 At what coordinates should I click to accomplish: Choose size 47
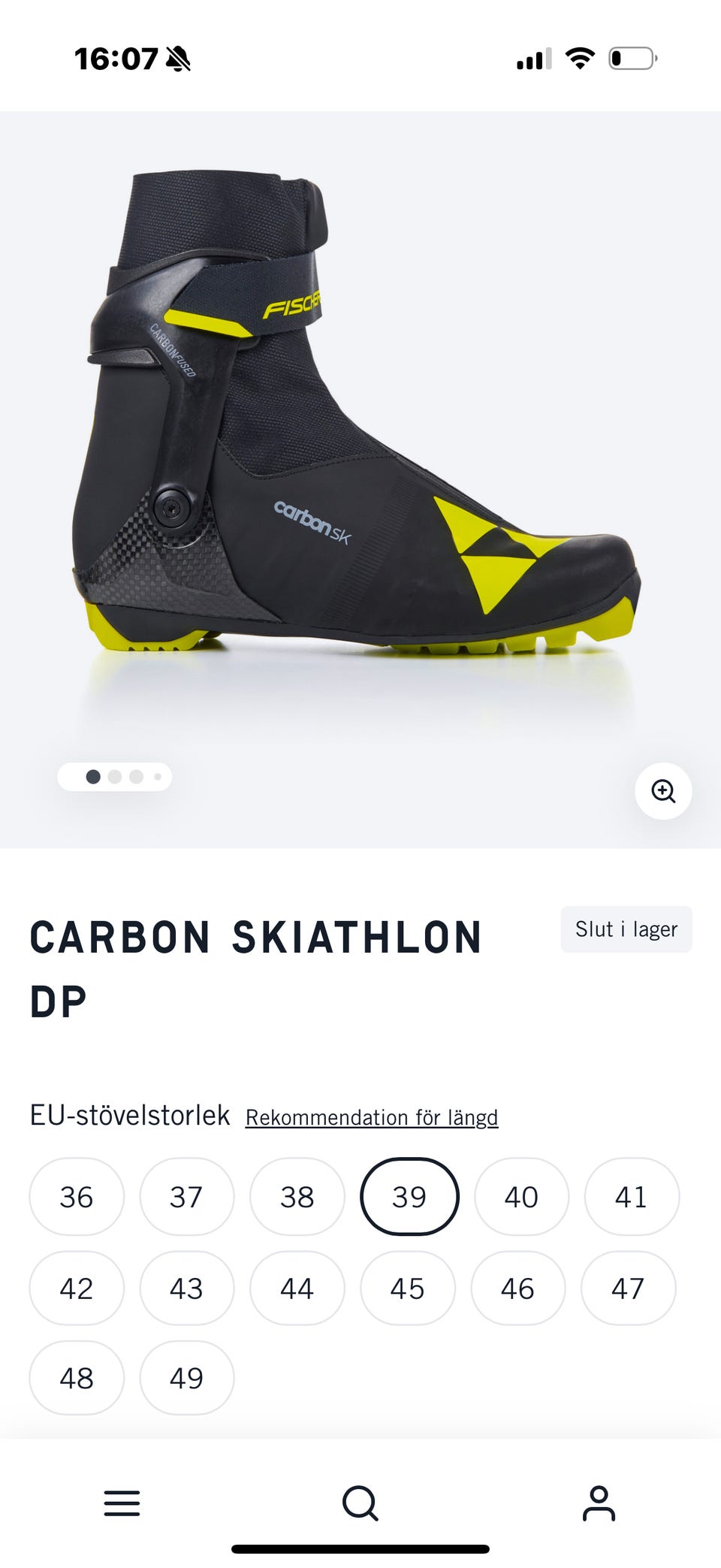pos(628,1289)
